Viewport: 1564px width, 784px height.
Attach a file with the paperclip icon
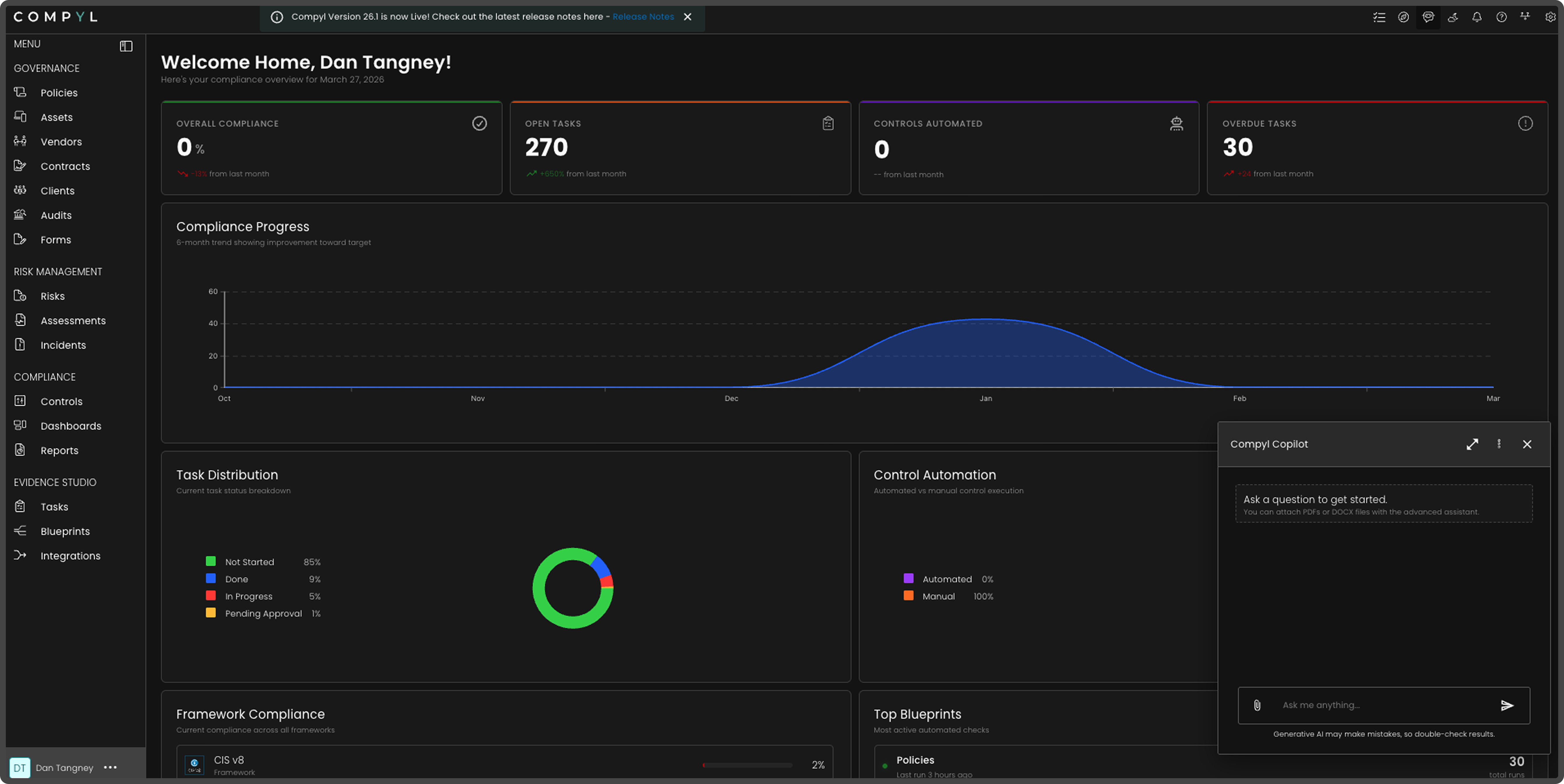click(1257, 705)
